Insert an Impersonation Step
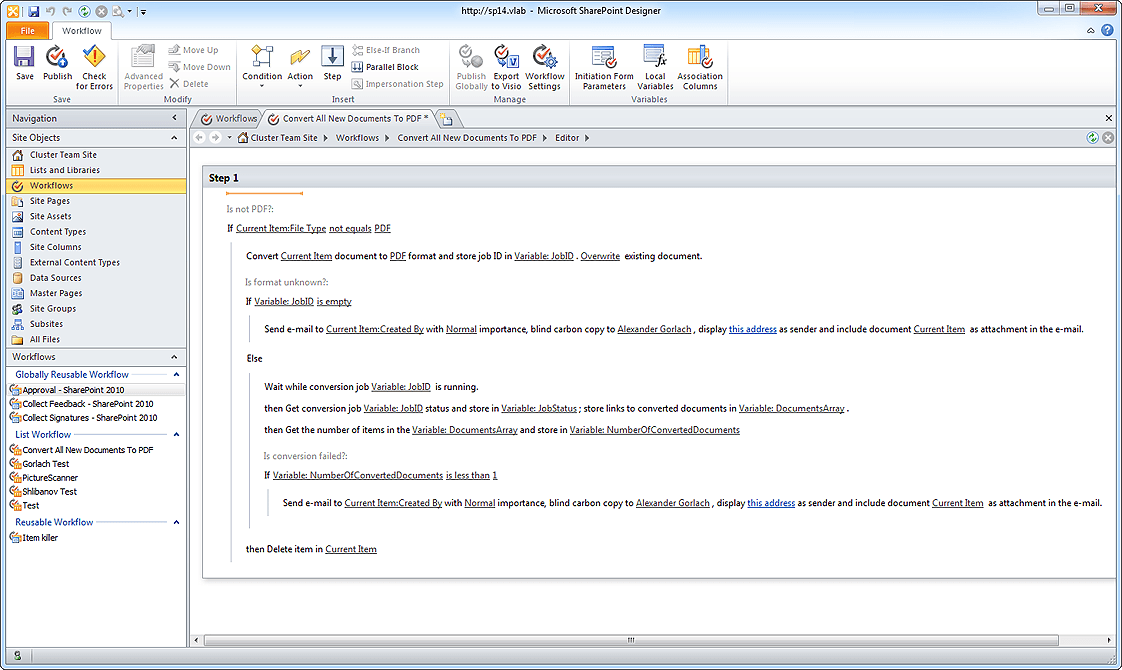 (397, 84)
